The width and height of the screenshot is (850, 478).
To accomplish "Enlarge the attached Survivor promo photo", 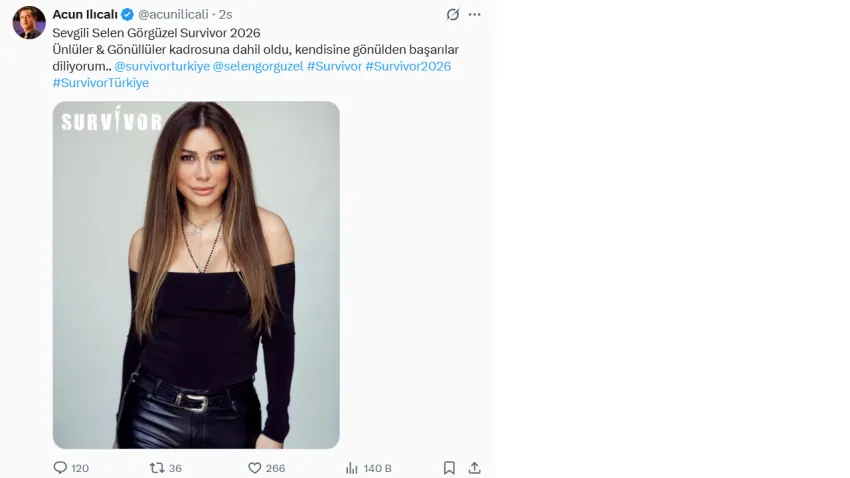I will click(x=196, y=275).
